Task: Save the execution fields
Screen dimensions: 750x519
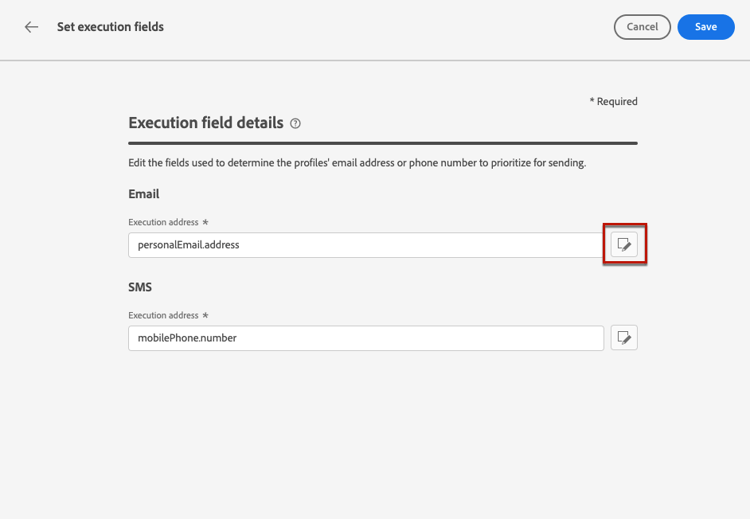Action: click(x=705, y=27)
